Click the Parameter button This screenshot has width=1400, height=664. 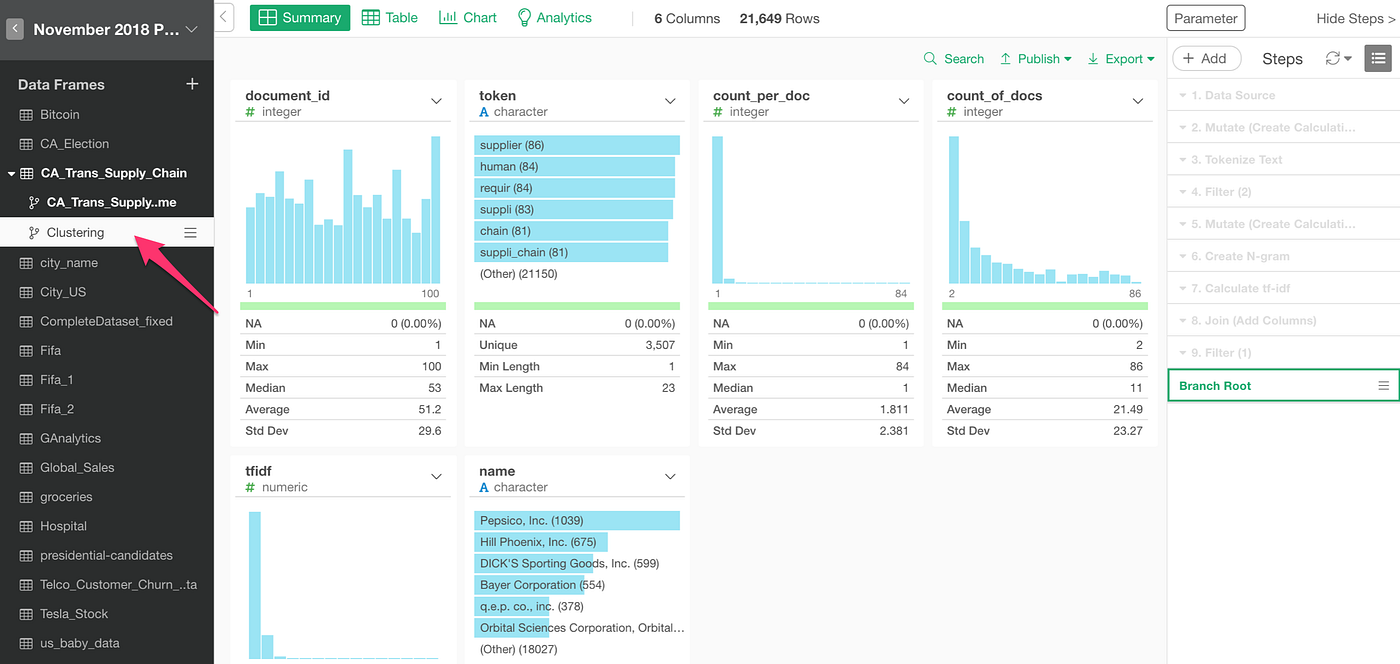[1206, 17]
